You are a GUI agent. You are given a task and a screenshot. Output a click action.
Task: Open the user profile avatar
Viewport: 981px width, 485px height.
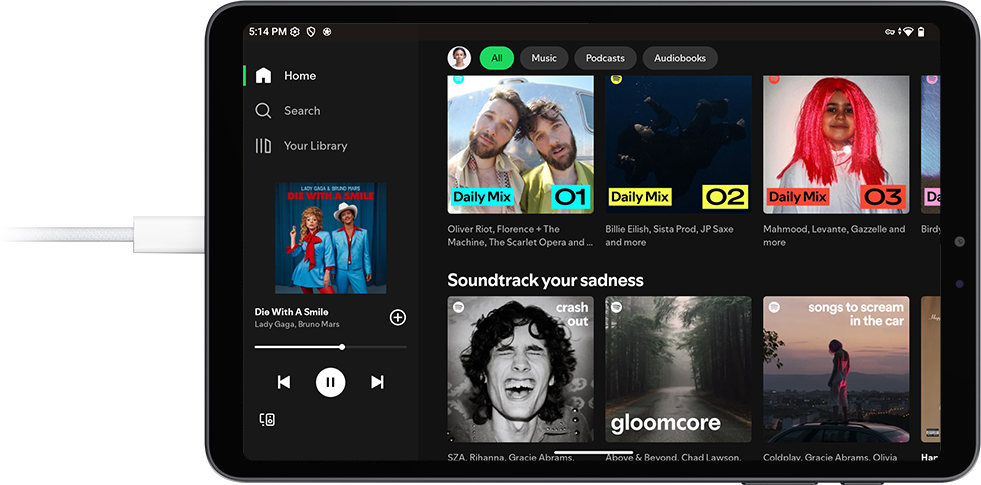(x=459, y=58)
